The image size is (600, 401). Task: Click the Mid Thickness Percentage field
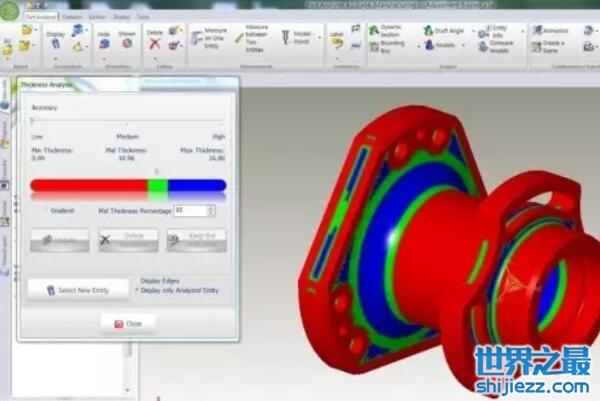(188, 210)
